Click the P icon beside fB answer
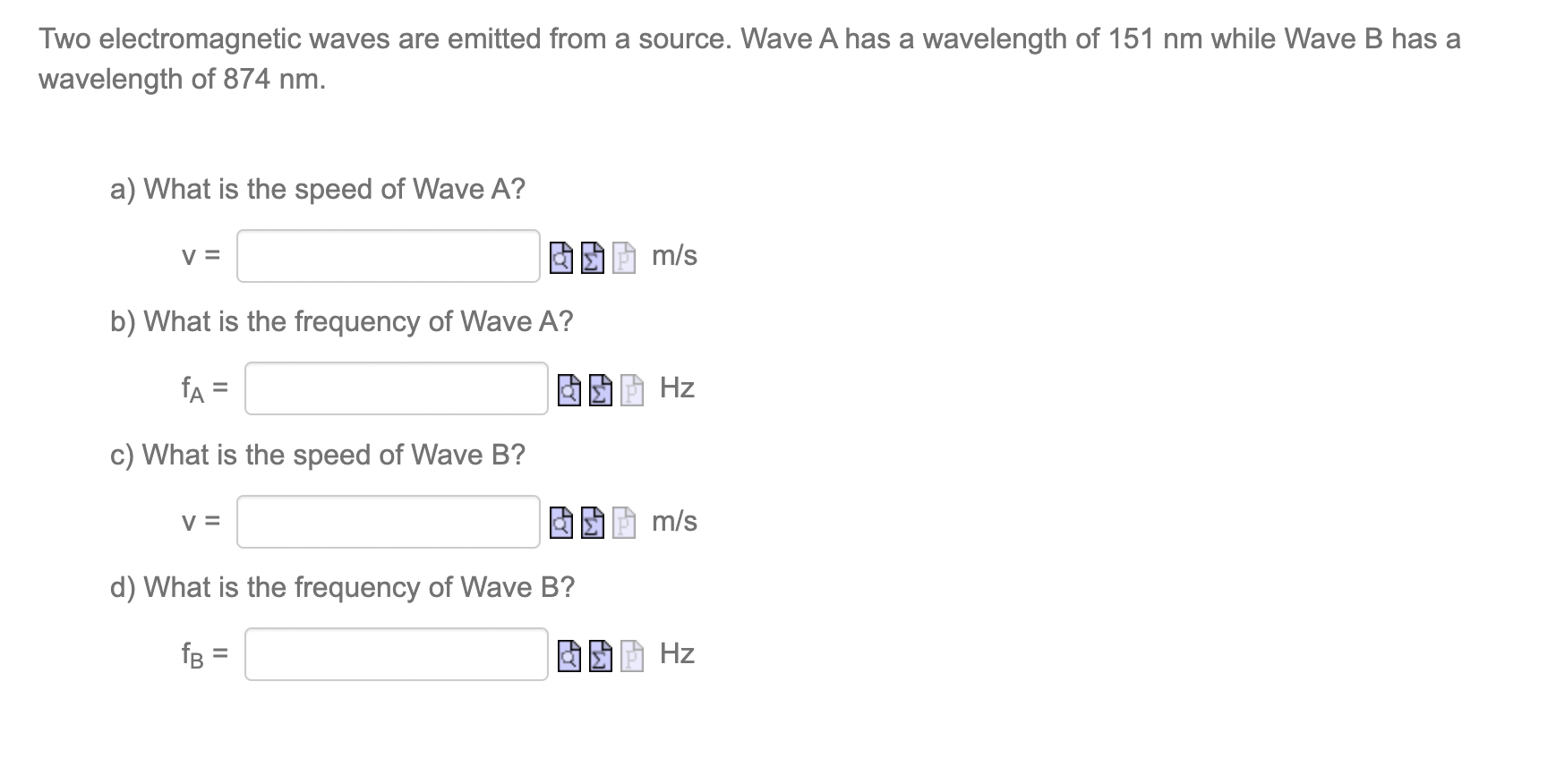 [x=632, y=655]
